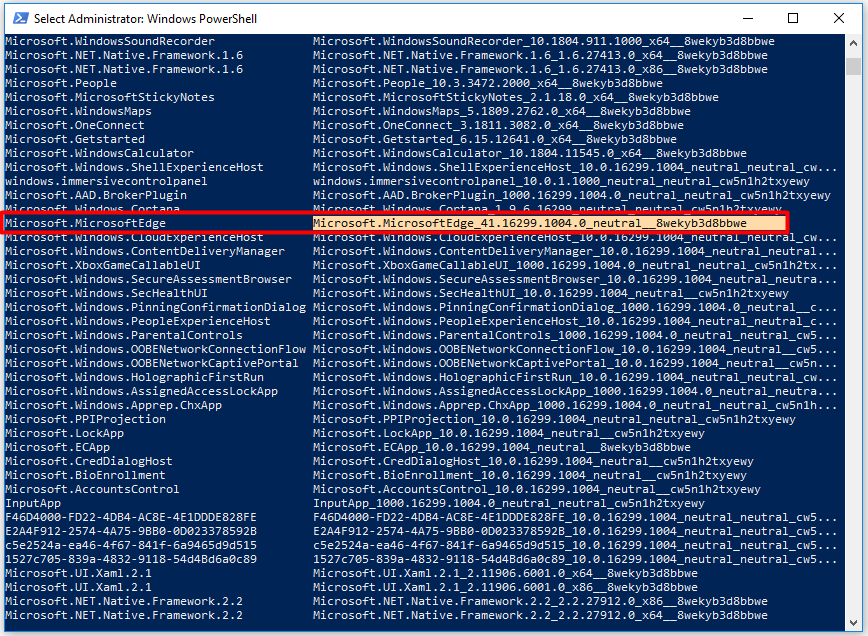Image resolution: width=868 pixels, height=636 pixels.
Task: Click Microsoft.NET.Native.Framework.2.2_2.2.27912.0_x86 full name
Action: coord(540,601)
